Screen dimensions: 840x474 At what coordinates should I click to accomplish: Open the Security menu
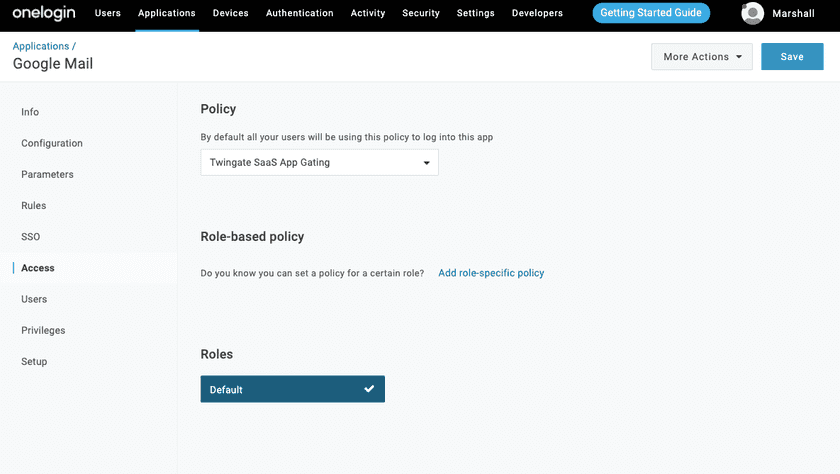(x=421, y=14)
